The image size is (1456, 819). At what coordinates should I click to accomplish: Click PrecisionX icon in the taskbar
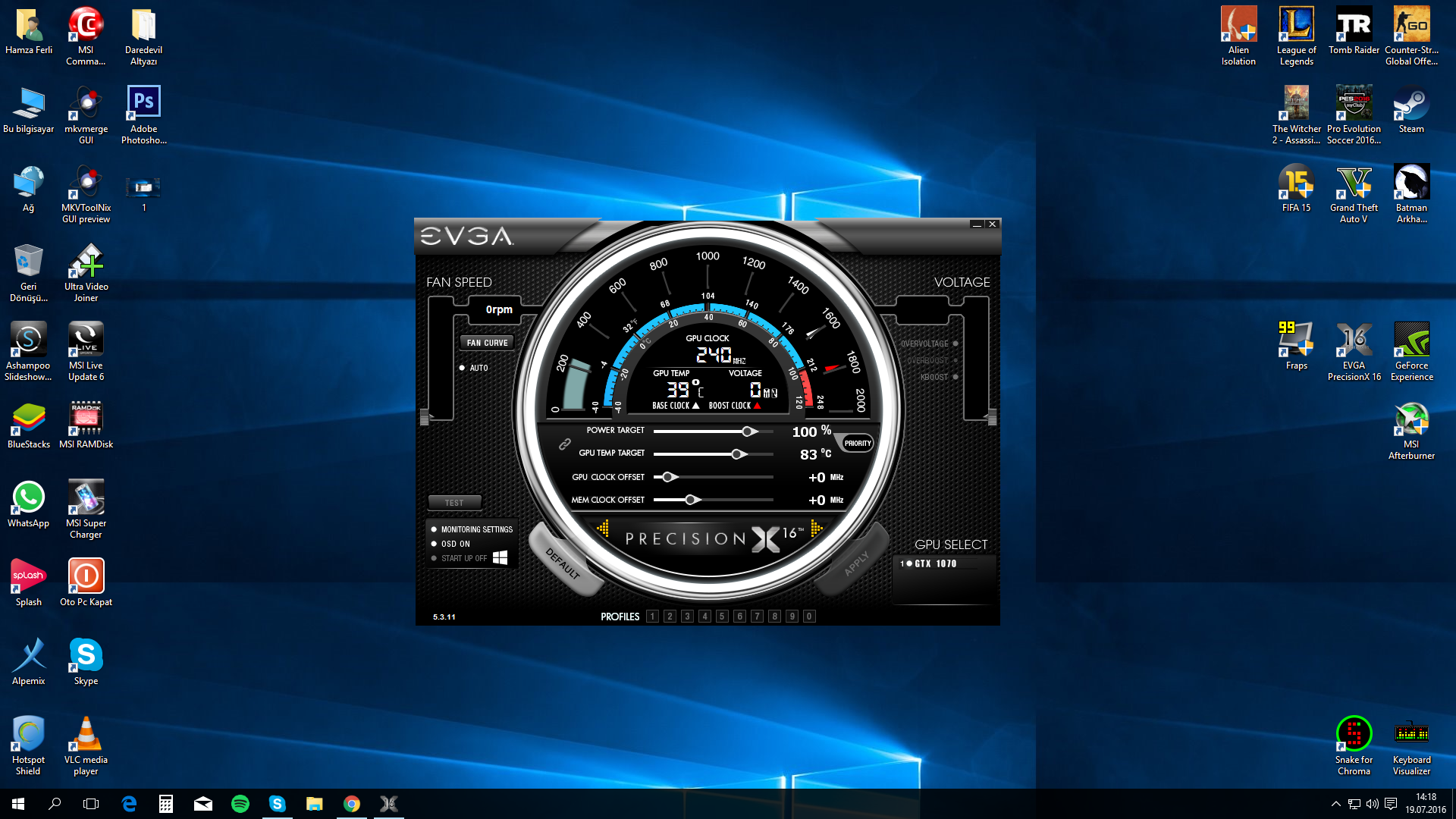coord(389,804)
